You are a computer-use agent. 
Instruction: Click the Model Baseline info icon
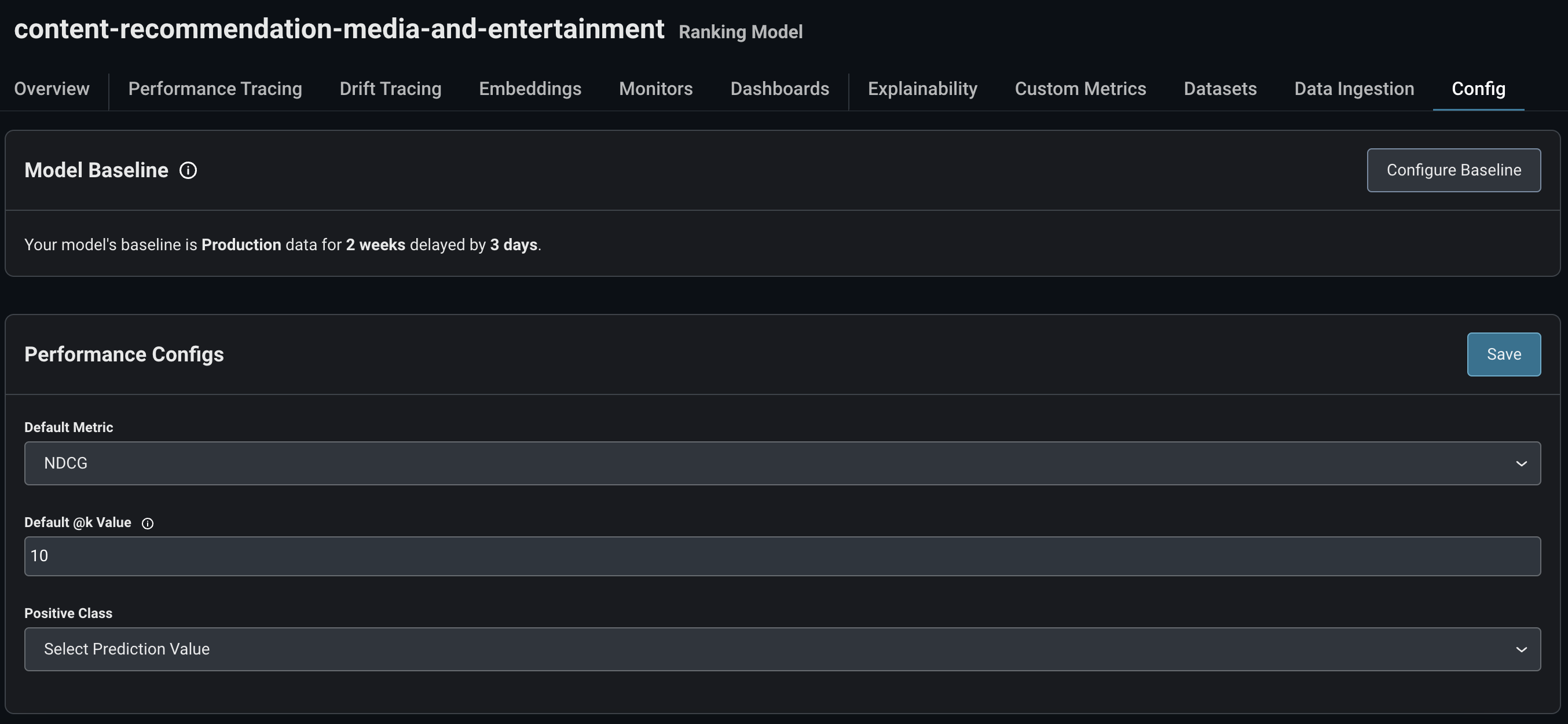[188, 170]
